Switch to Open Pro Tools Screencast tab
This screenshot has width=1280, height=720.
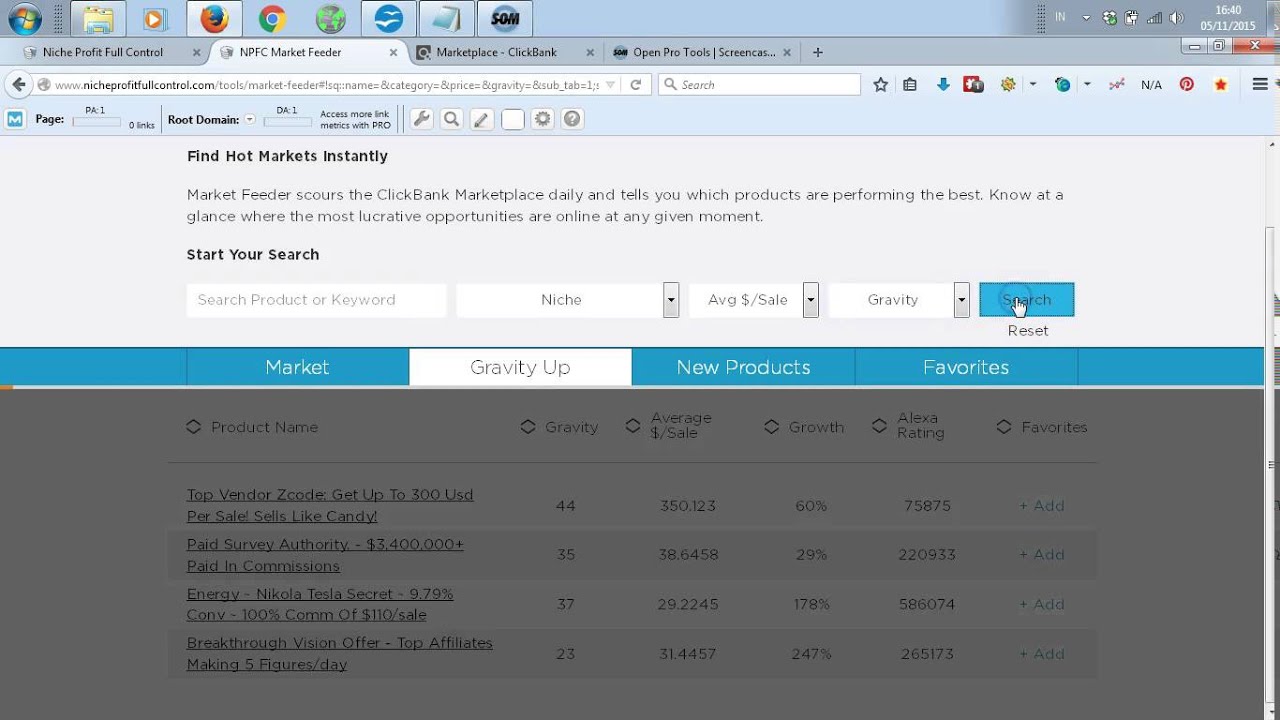pyautogui.click(x=704, y=52)
